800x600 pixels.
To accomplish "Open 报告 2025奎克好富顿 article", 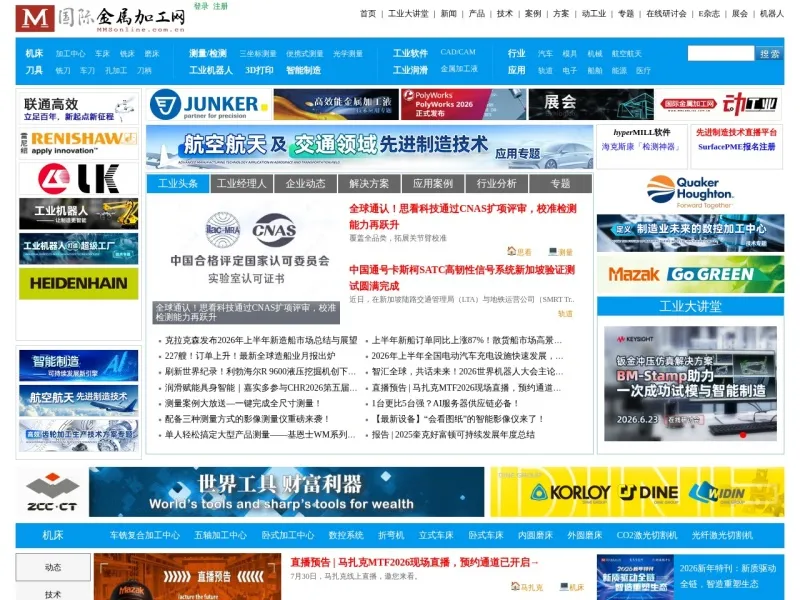I will point(453,435).
